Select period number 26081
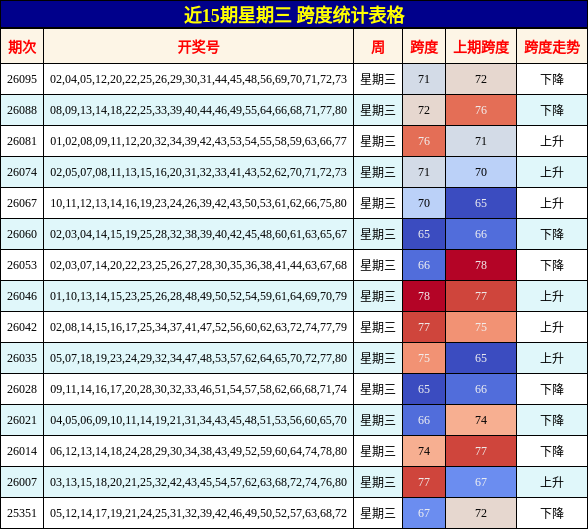588x529 pixels. coord(22,141)
